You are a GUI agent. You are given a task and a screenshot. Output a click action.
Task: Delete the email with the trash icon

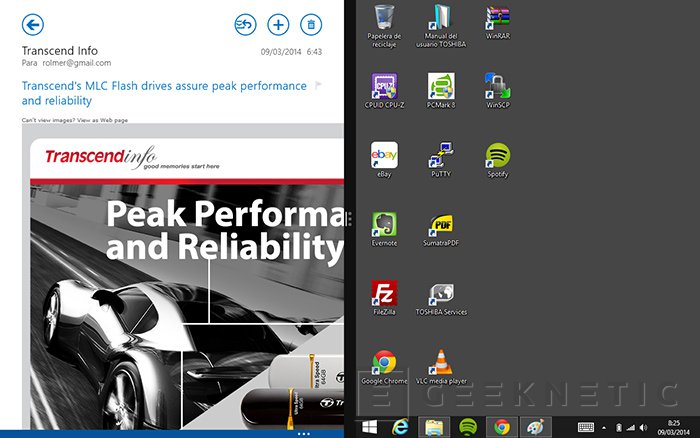[x=311, y=25]
